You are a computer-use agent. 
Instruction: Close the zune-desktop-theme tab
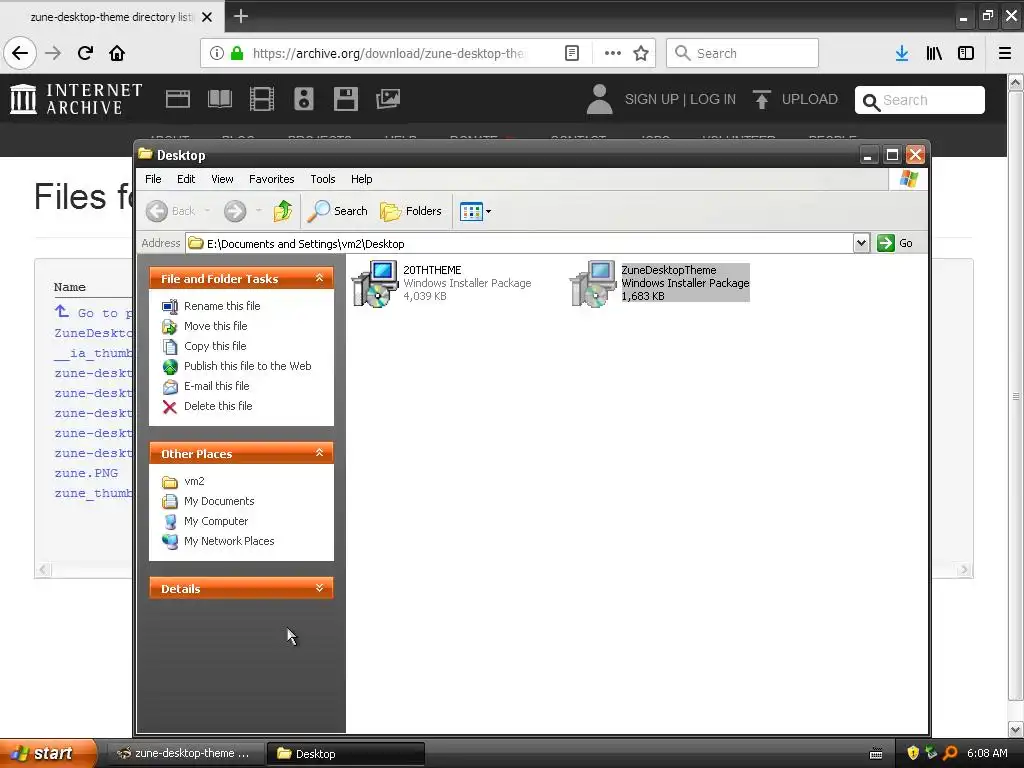[207, 17]
